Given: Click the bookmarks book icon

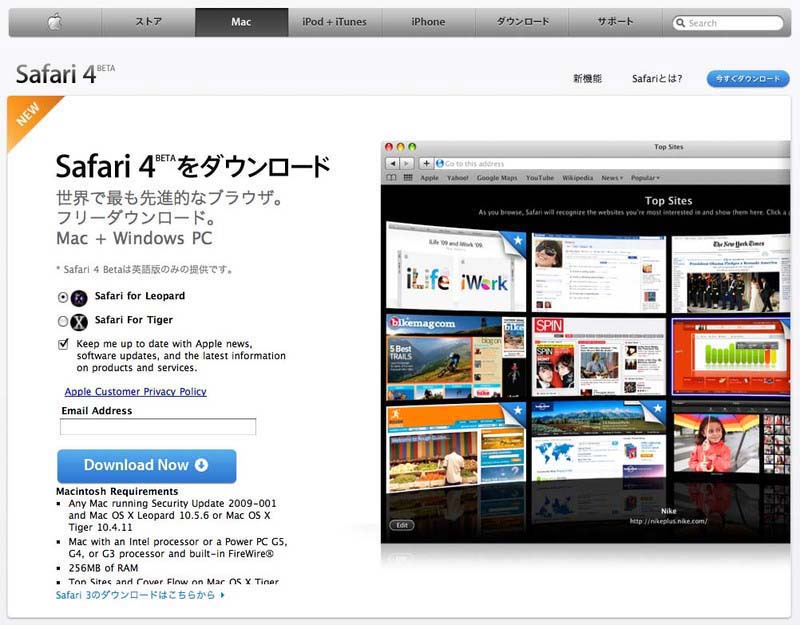Looking at the screenshot, I should [x=391, y=178].
